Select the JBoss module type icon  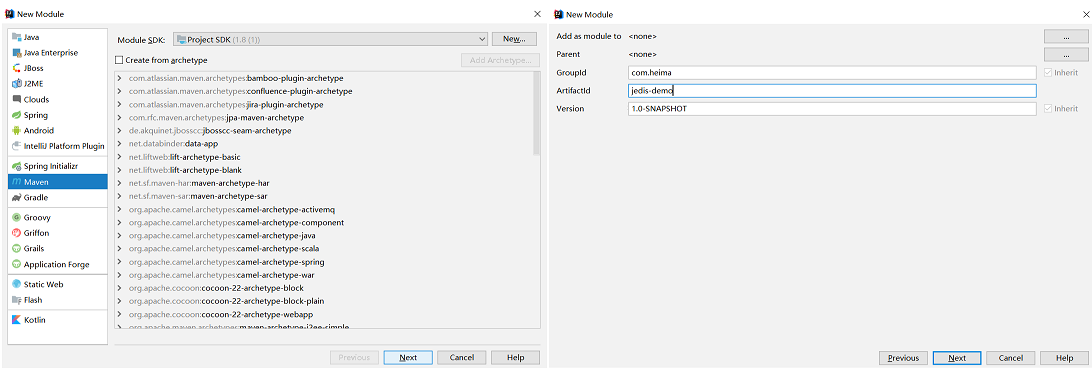pyautogui.click(x=17, y=68)
